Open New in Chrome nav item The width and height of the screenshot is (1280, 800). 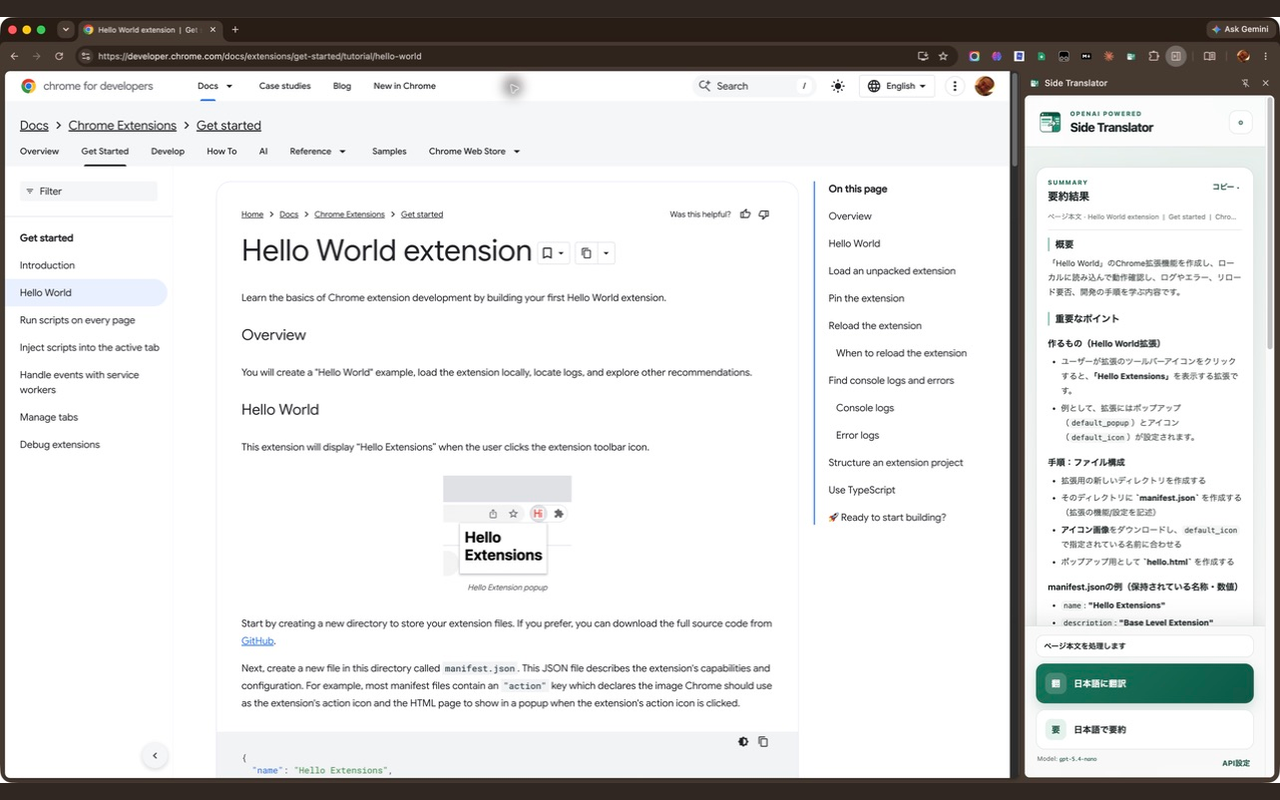[404, 86]
